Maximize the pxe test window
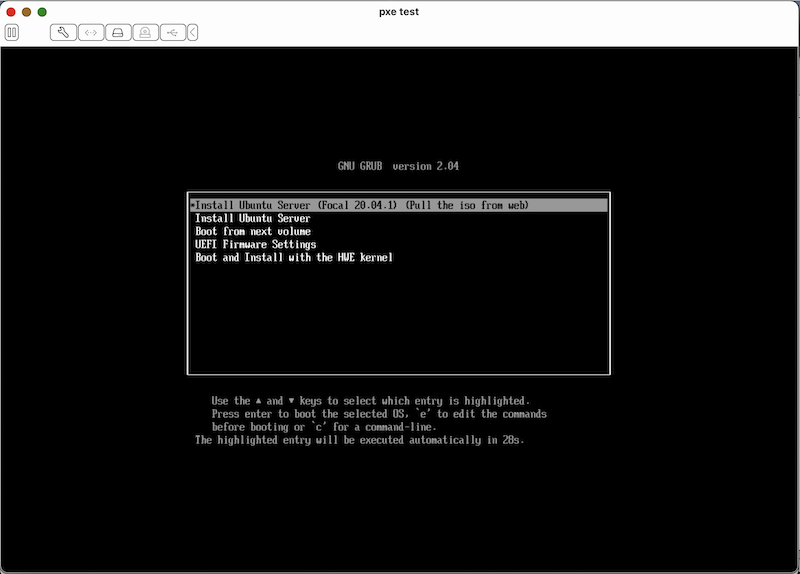The height and width of the screenshot is (574, 800). [x=42, y=12]
